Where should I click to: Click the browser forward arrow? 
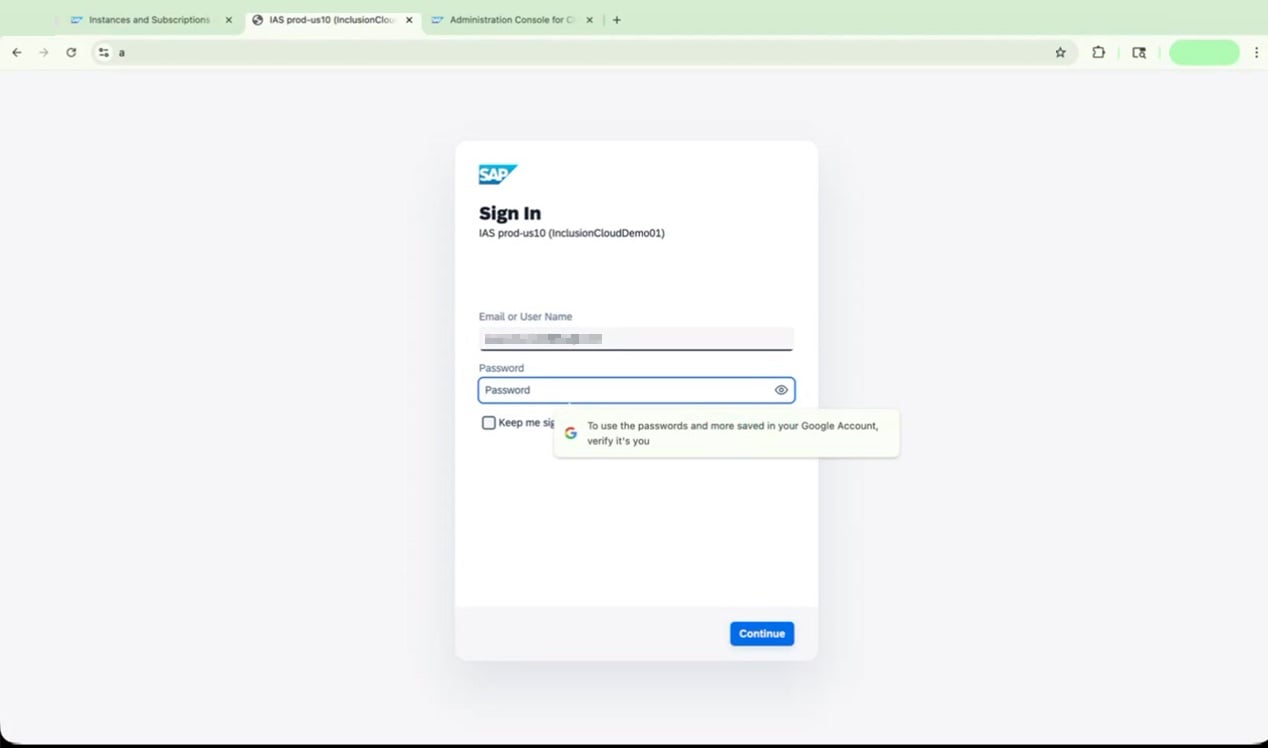pos(44,52)
